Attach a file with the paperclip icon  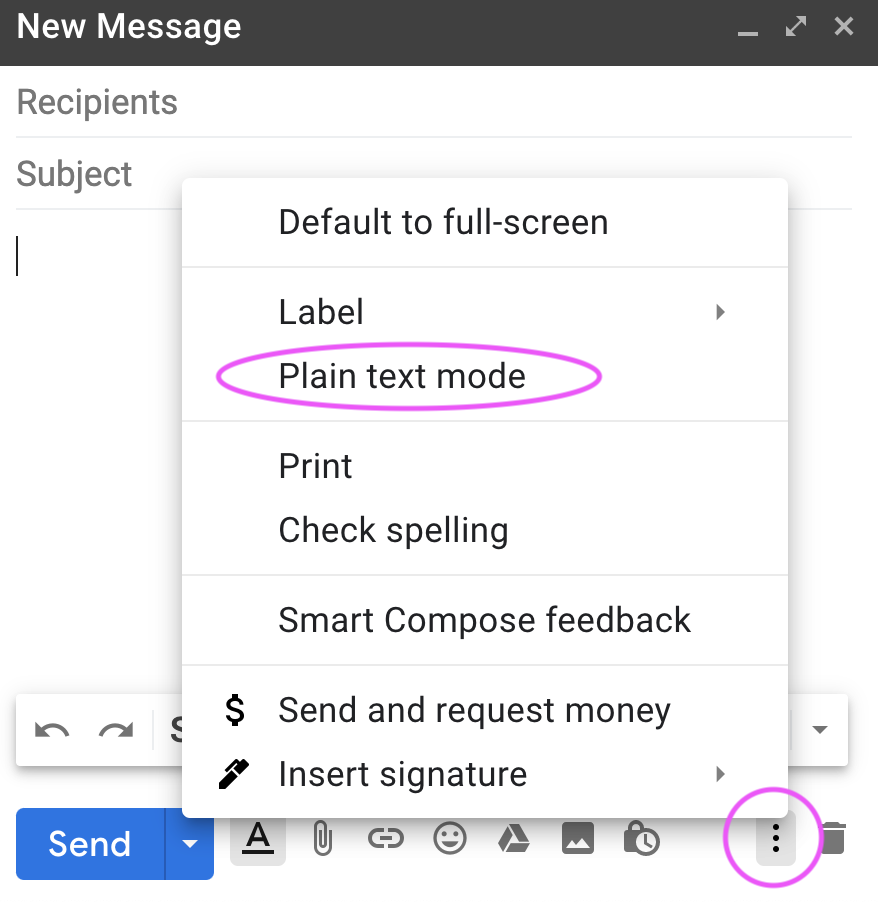322,839
